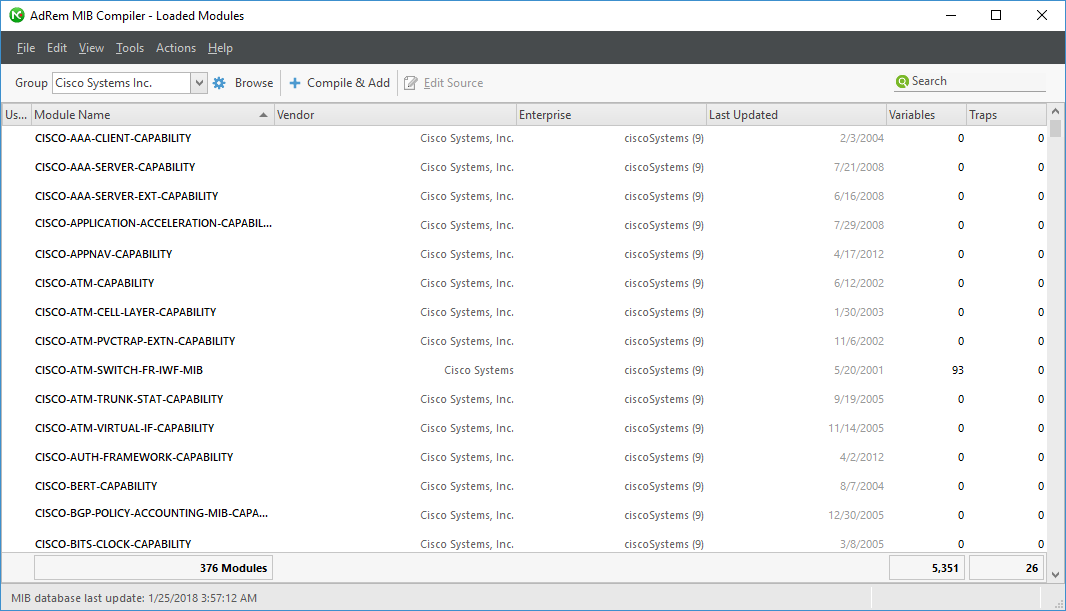Open the Group dropdown arrow
The image size is (1066, 611).
pyautogui.click(x=199, y=83)
